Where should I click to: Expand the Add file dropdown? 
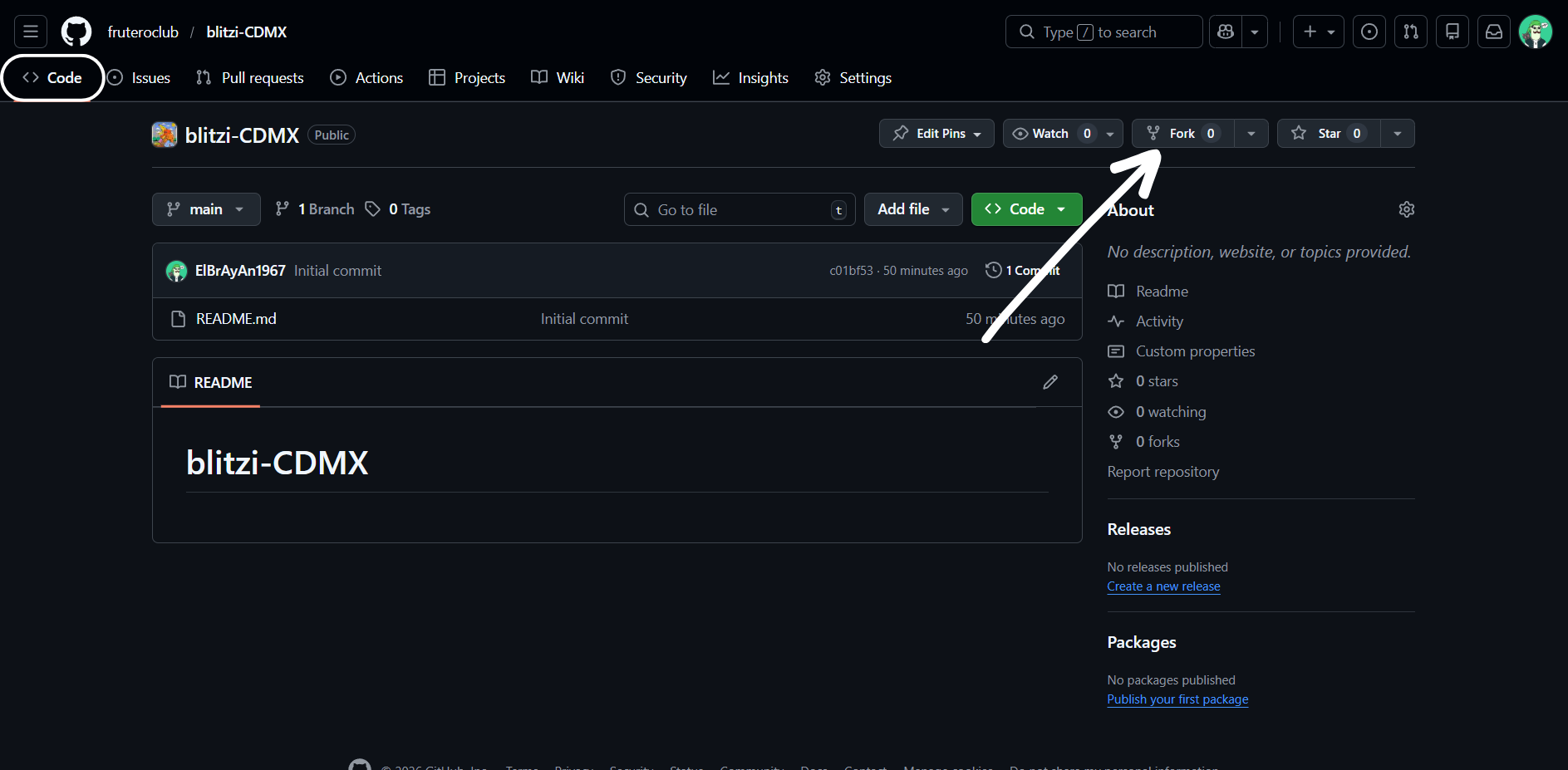tap(913, 209)
